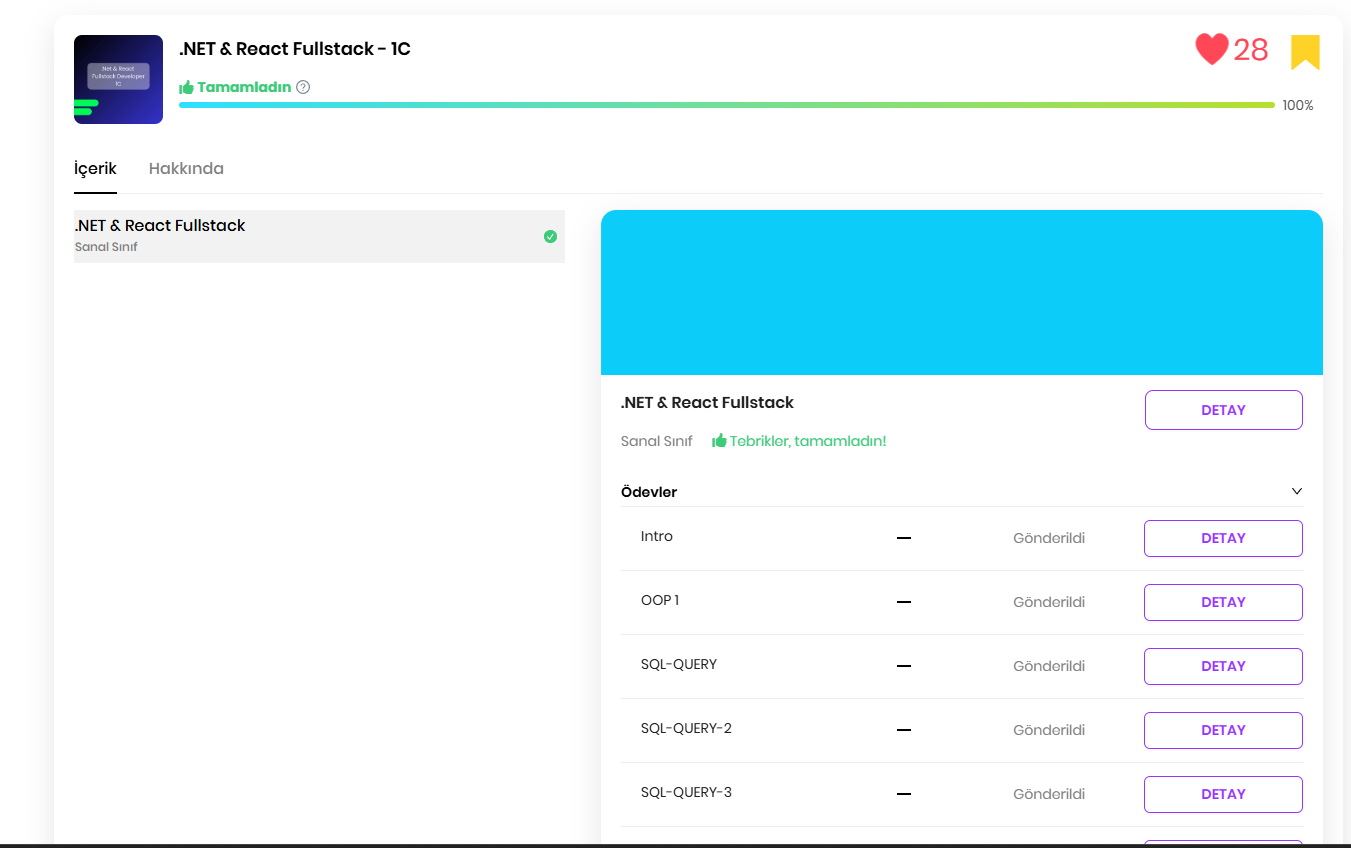This screenshot has height=848, width=1351.
Task: Open the Hakkında tab
Action: [186, 168]
